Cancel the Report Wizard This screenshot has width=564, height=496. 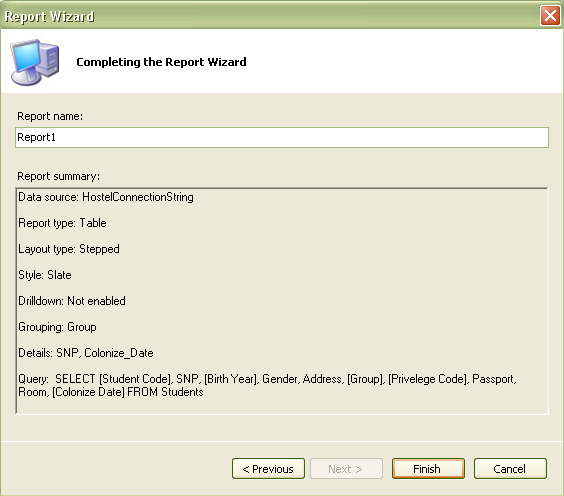pyautogui.click(x=510, y=468)
